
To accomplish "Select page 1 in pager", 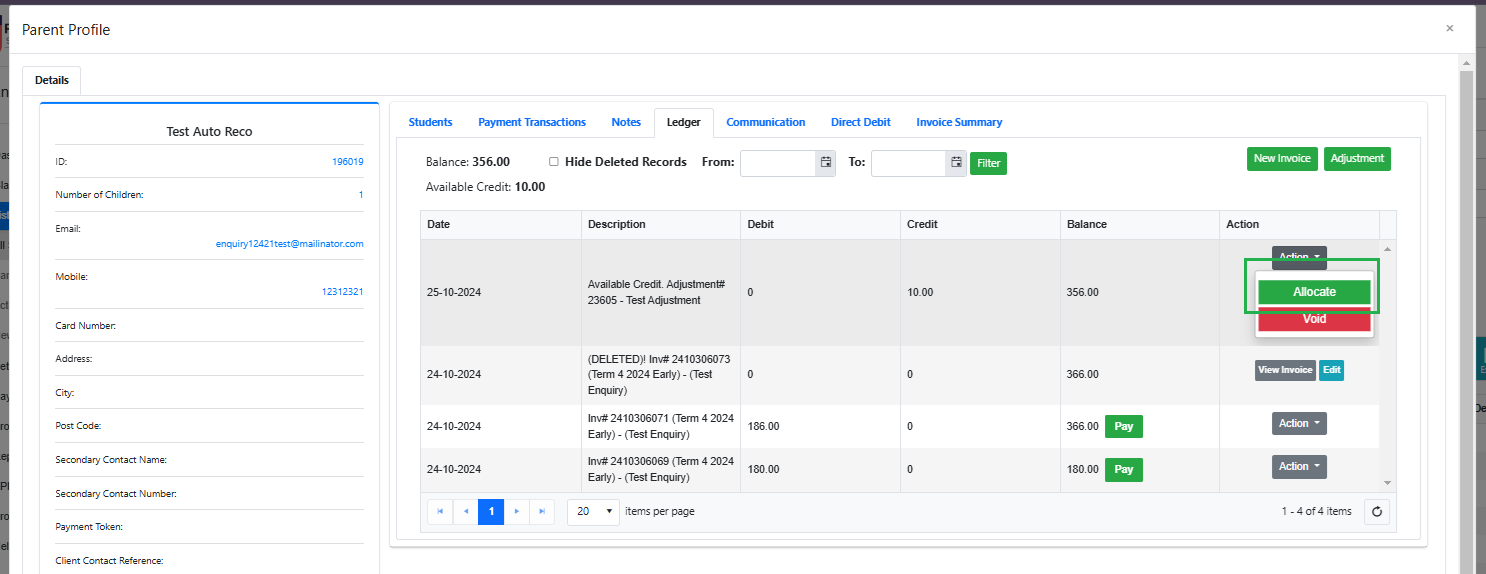I will pyautogui.click(x=491, y=511).
